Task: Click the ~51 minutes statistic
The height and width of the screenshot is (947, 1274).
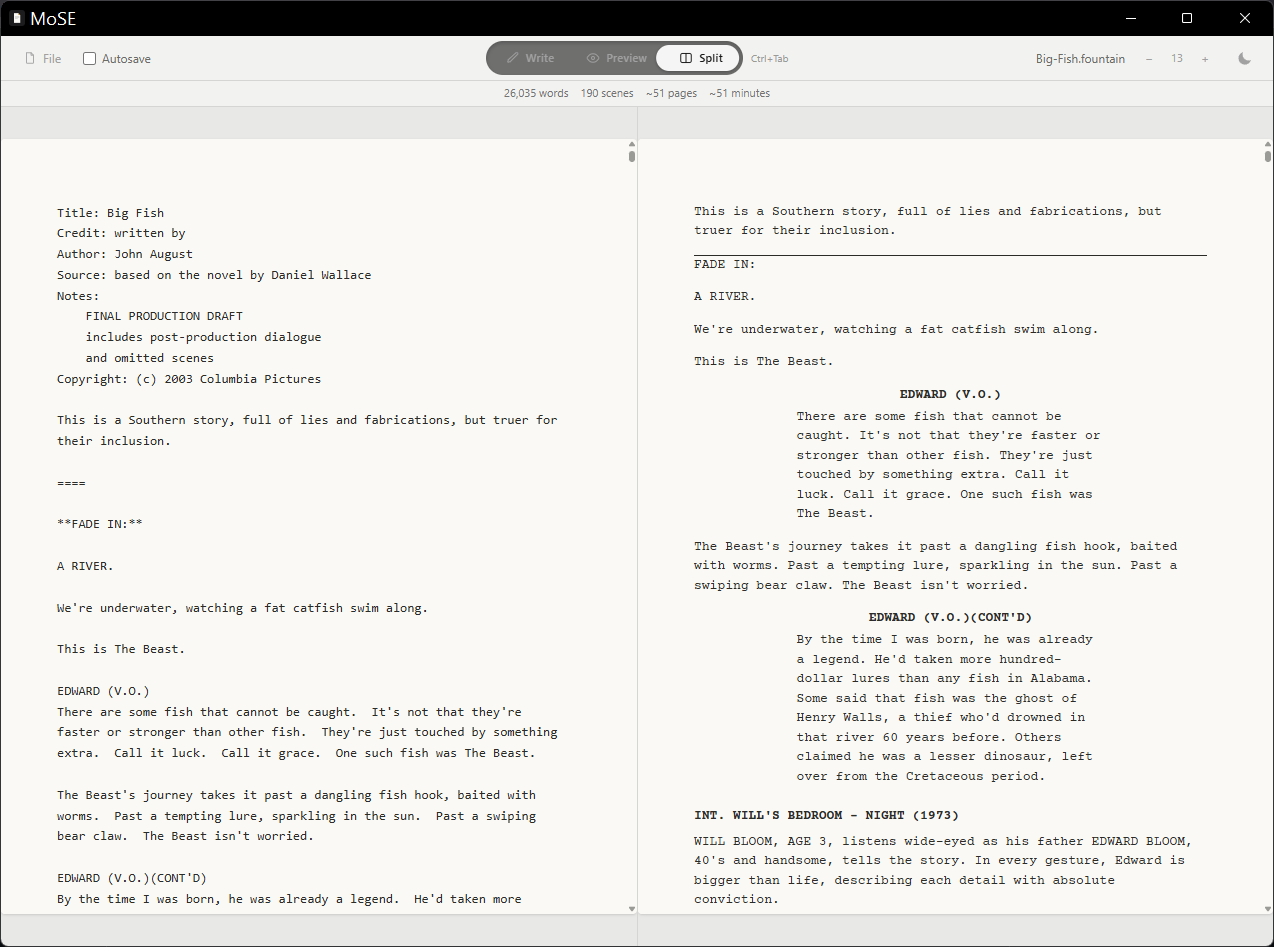Action: click(x=739, y=93)
